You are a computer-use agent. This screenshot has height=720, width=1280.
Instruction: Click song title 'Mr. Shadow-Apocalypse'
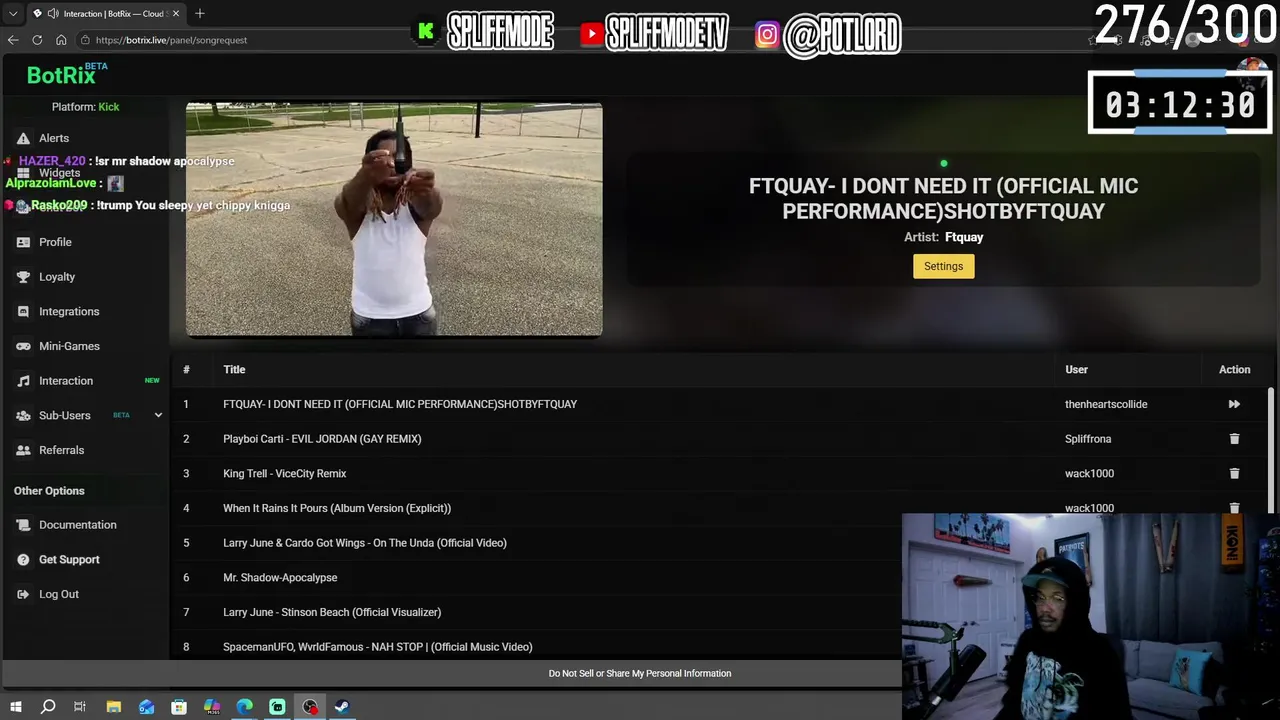[x=280, y=578]
